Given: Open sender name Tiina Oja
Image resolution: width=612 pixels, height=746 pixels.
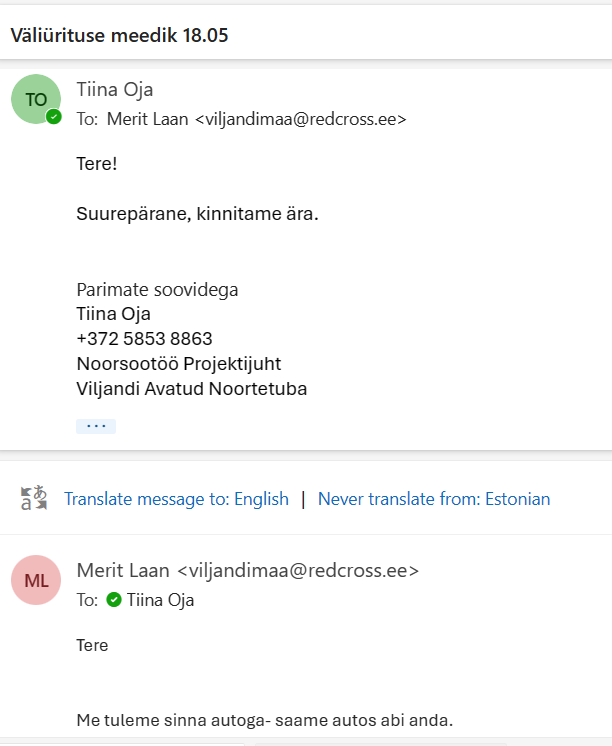Looking at the screenshot, I should [x=115, y=90].
